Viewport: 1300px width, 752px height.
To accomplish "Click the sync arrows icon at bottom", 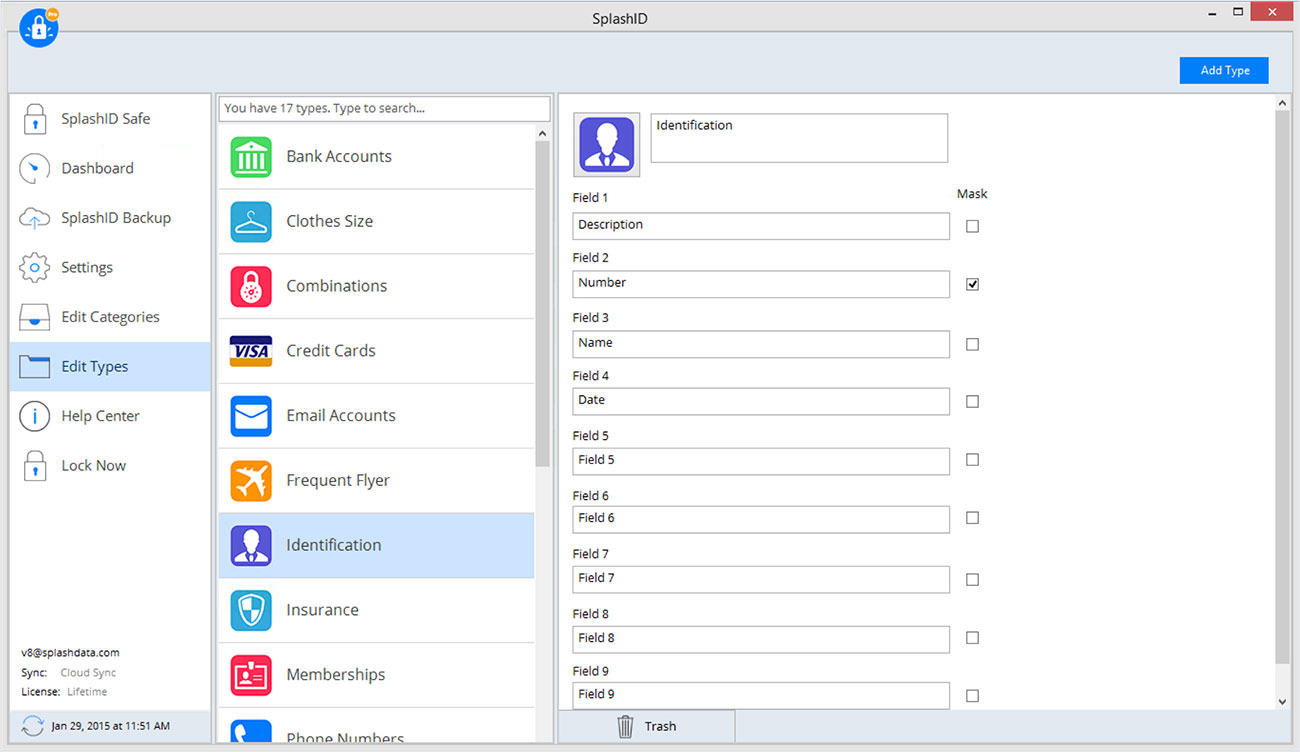I will (x=32, y=726).
